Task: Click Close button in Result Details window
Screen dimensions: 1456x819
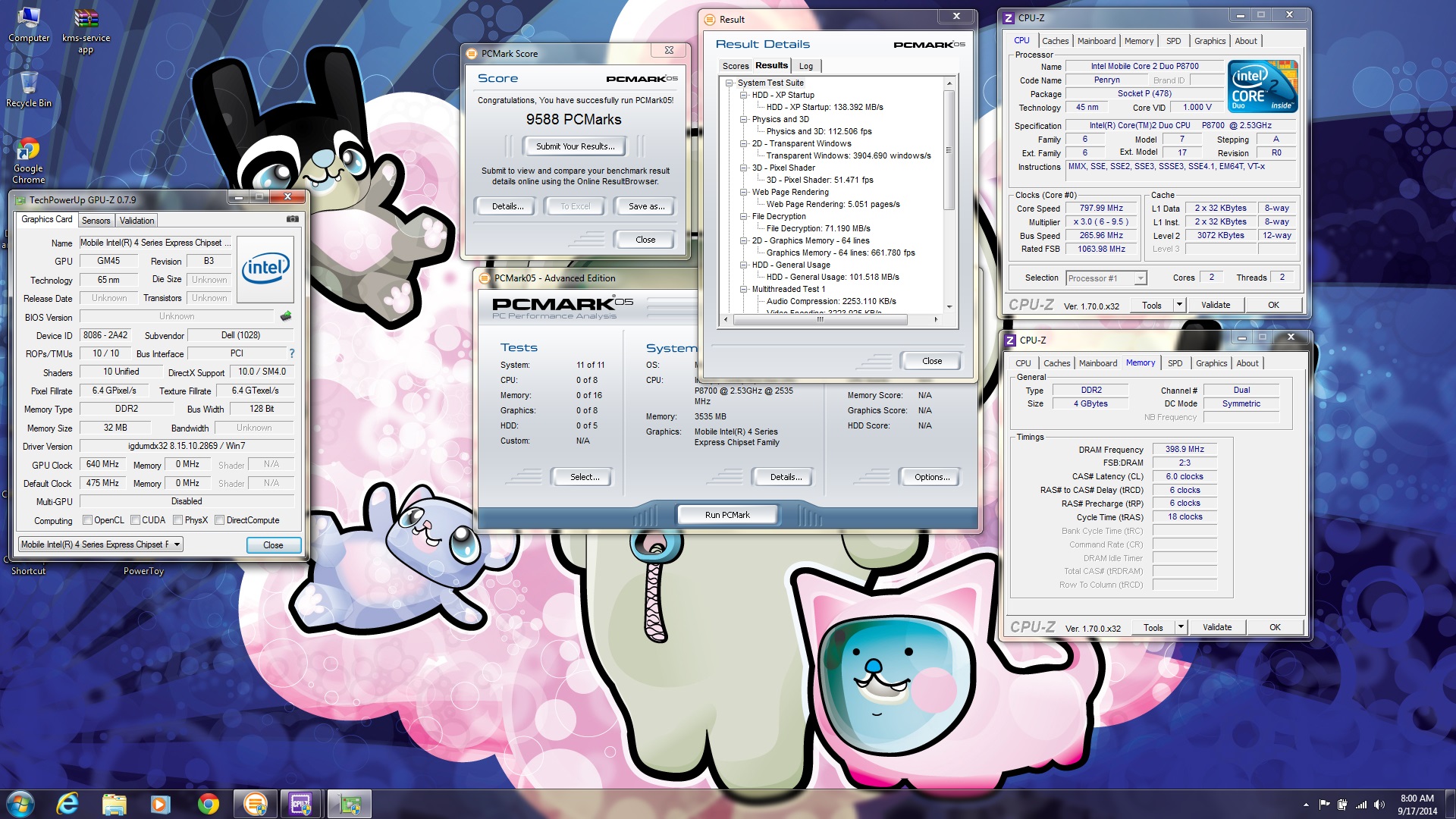Action: click(932, 361)
